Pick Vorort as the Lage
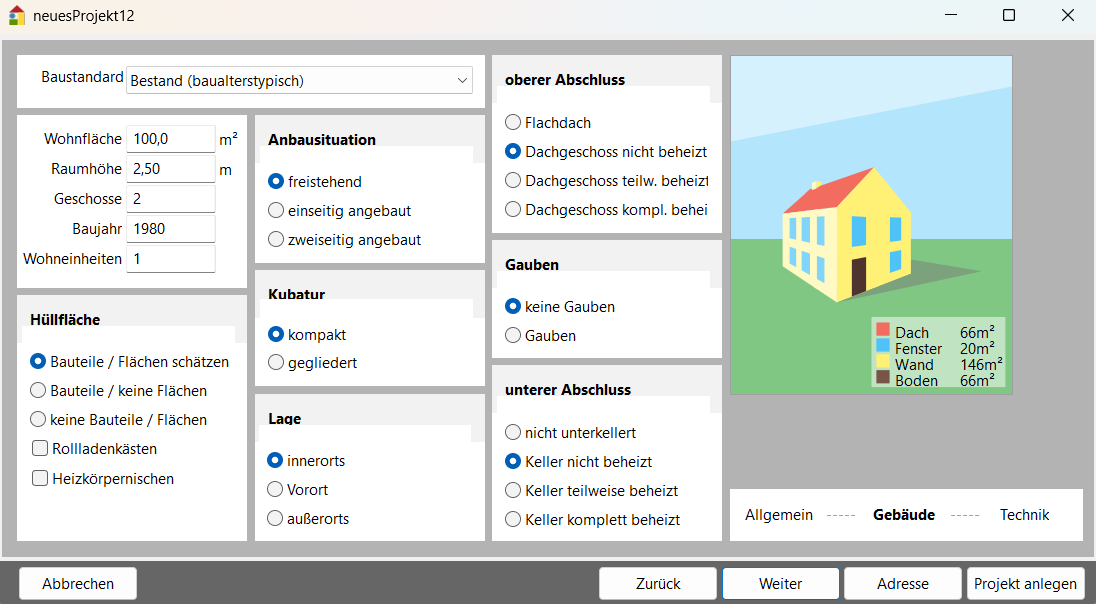 [x=277, y=490]
